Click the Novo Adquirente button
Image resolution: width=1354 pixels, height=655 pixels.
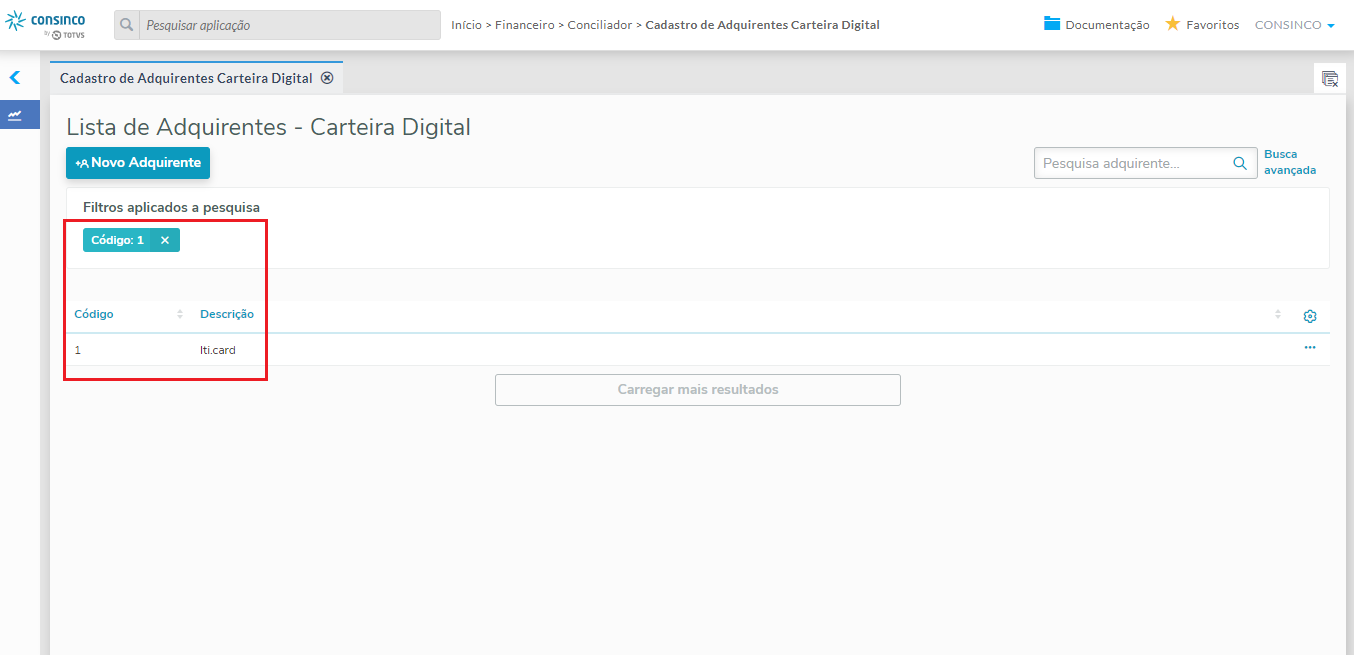click(x=138, y=163)
